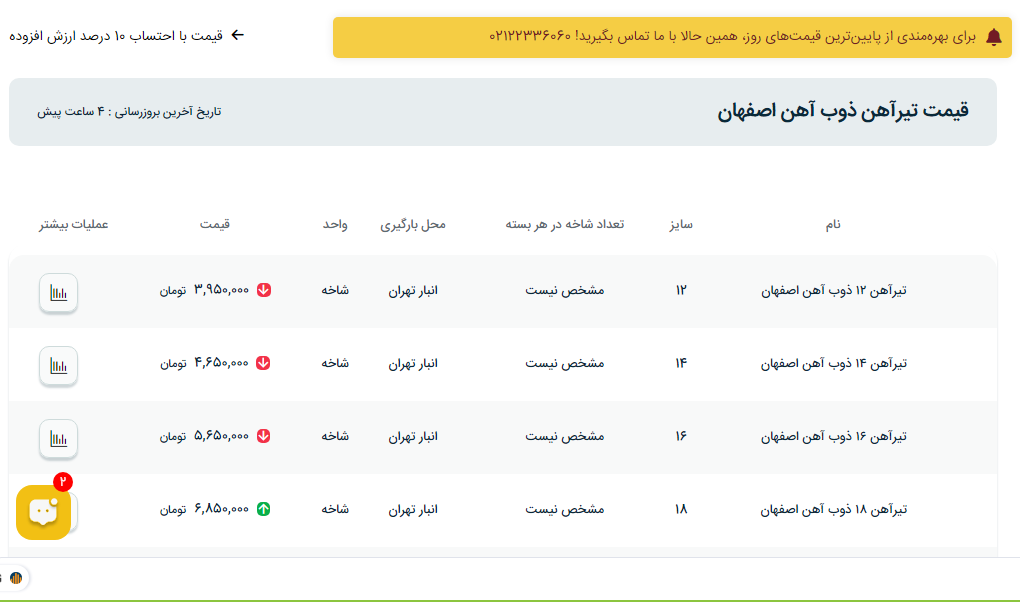The width and height of the screenshot is (1020, 602).
Task: Click the bell icon in yellow banner
Action: tap(993, 37)
